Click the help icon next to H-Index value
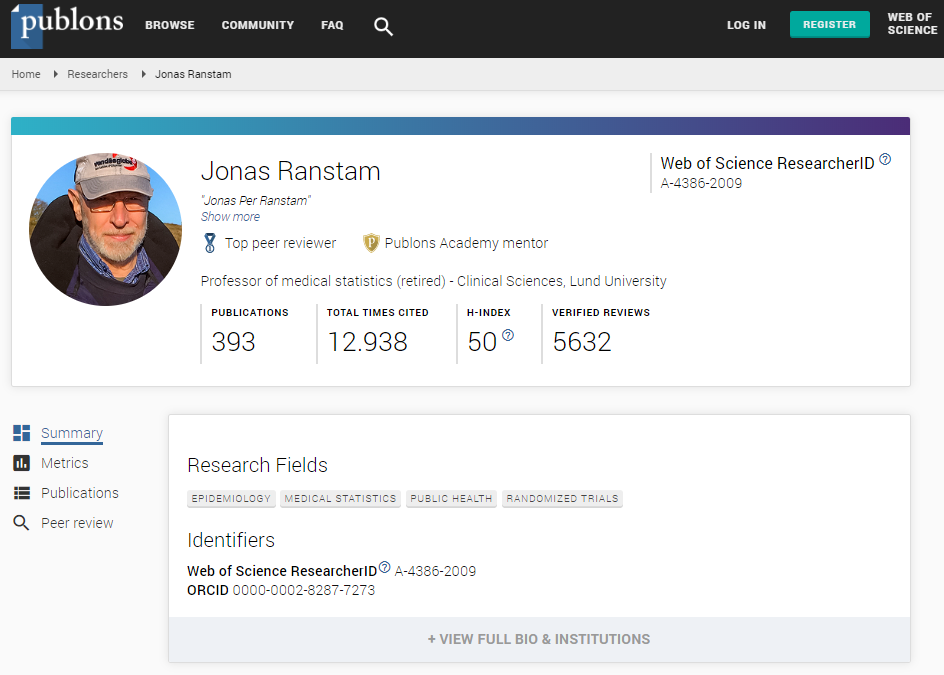This screenshot has width=944, height=675. point(508,335)
